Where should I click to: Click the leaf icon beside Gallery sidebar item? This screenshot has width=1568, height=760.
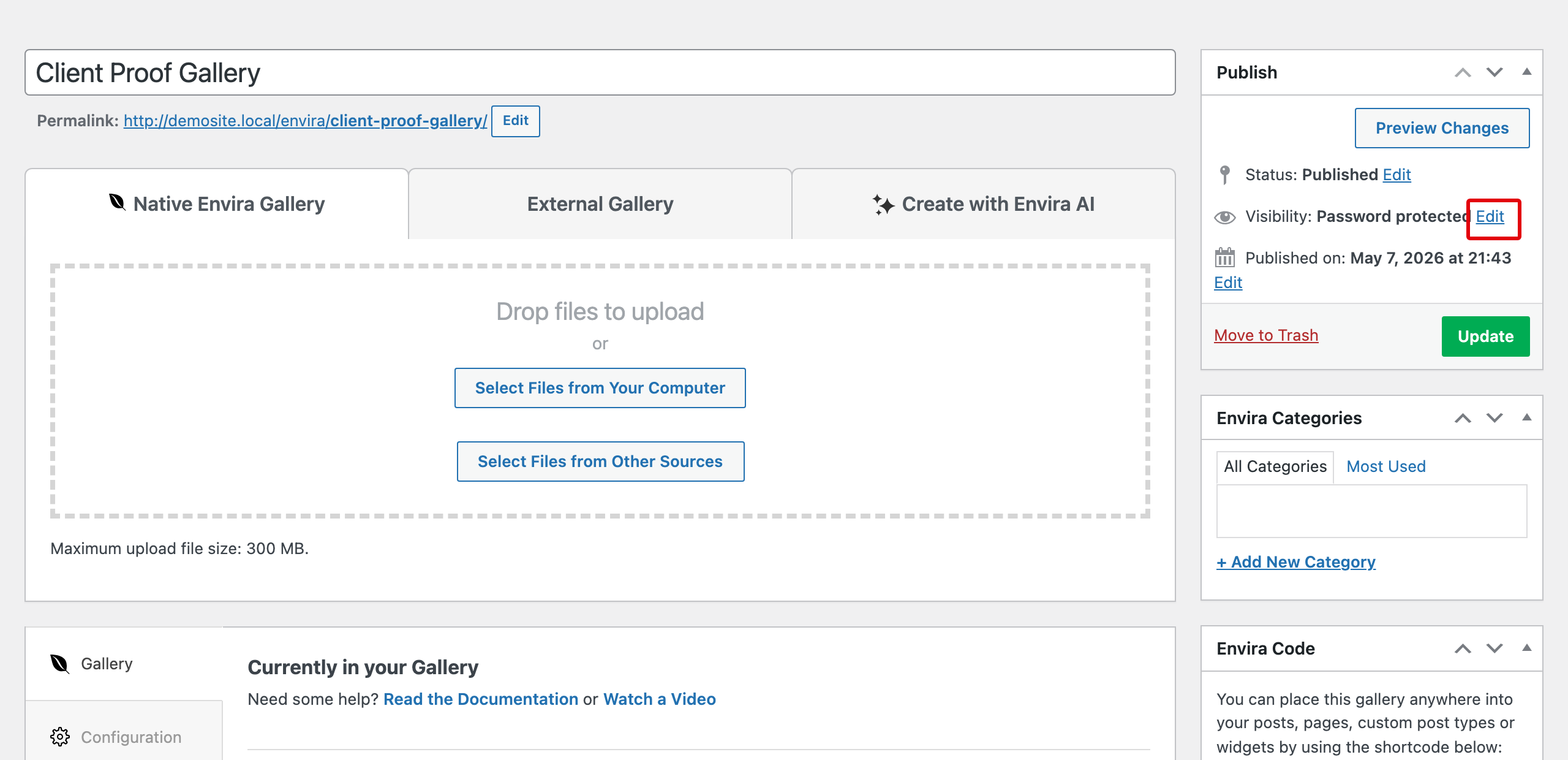click(59, 664)
